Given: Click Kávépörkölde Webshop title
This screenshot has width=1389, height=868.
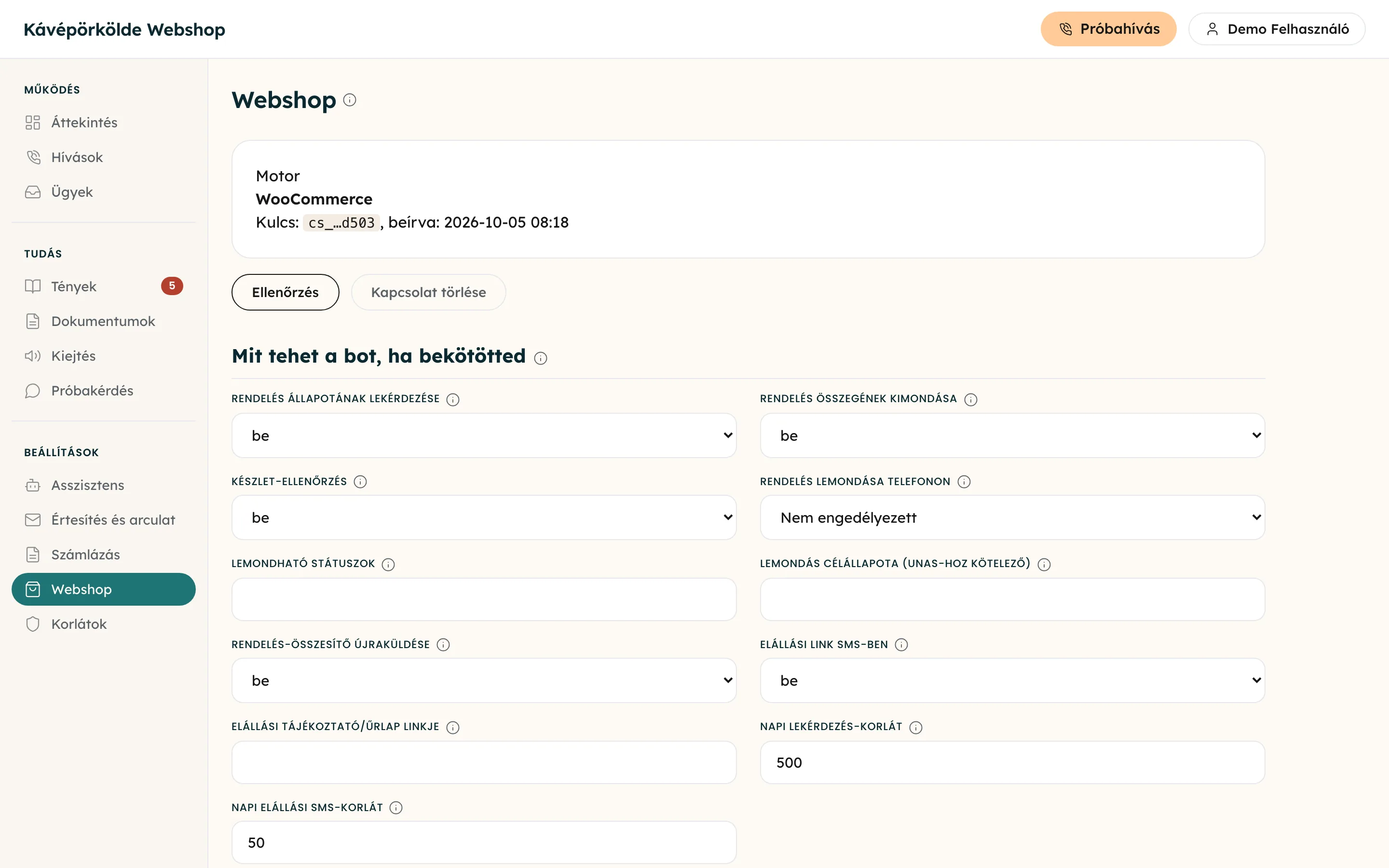Looking at the screenshot, I should [x=124, y=29].
